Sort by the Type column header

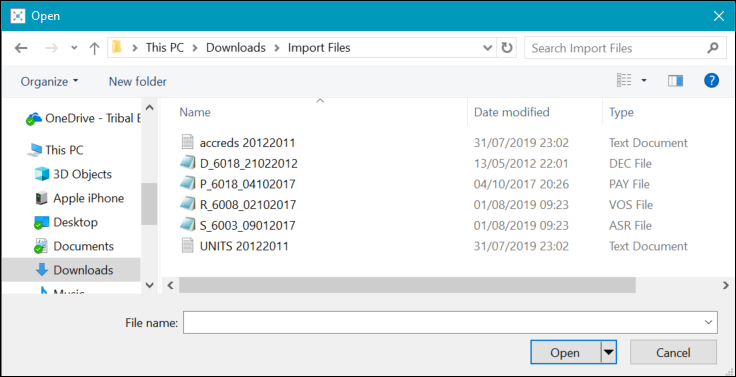point(621,112)
